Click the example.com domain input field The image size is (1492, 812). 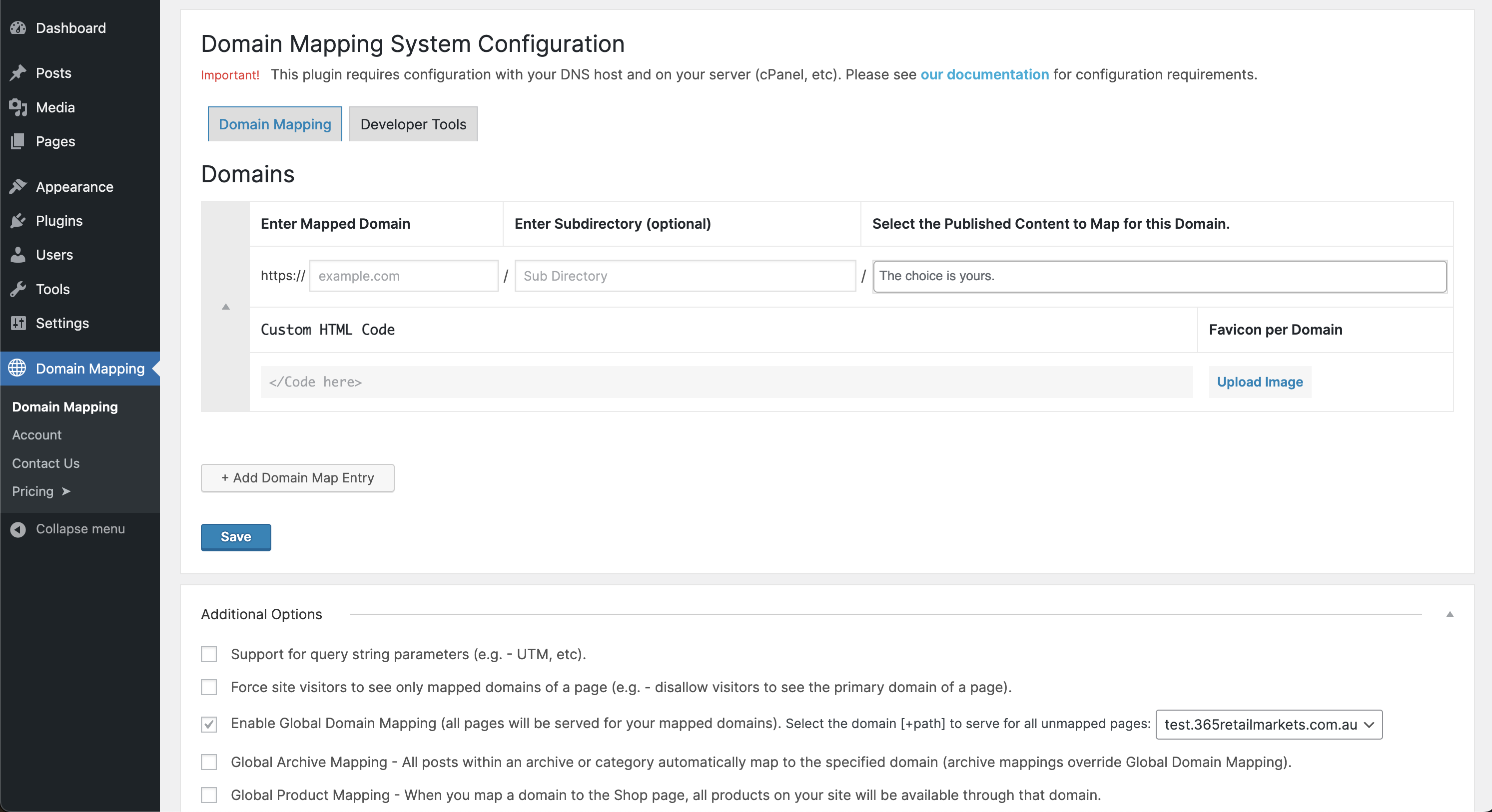pos(400,275)
